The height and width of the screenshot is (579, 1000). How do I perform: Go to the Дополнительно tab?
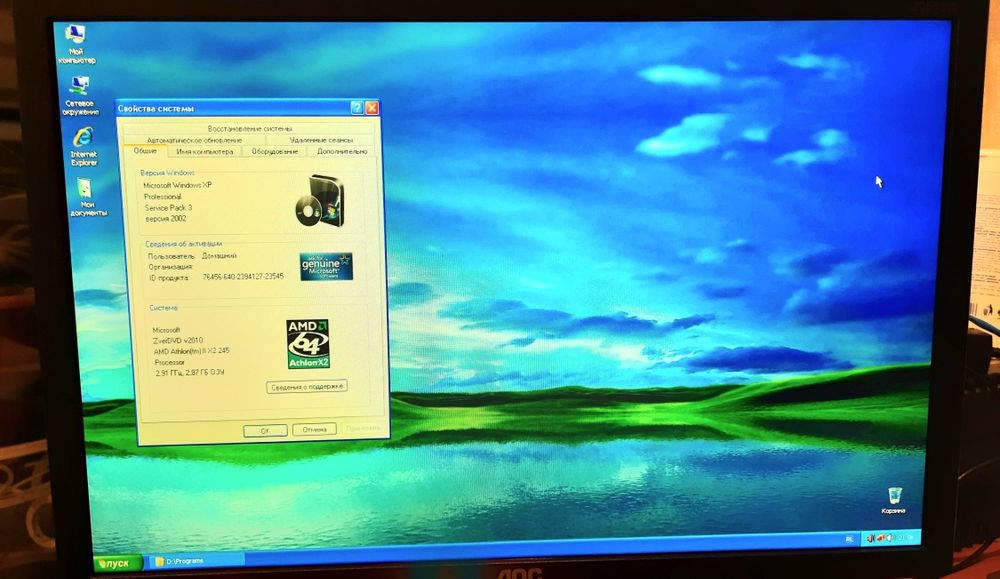click(x=342, y=152)
